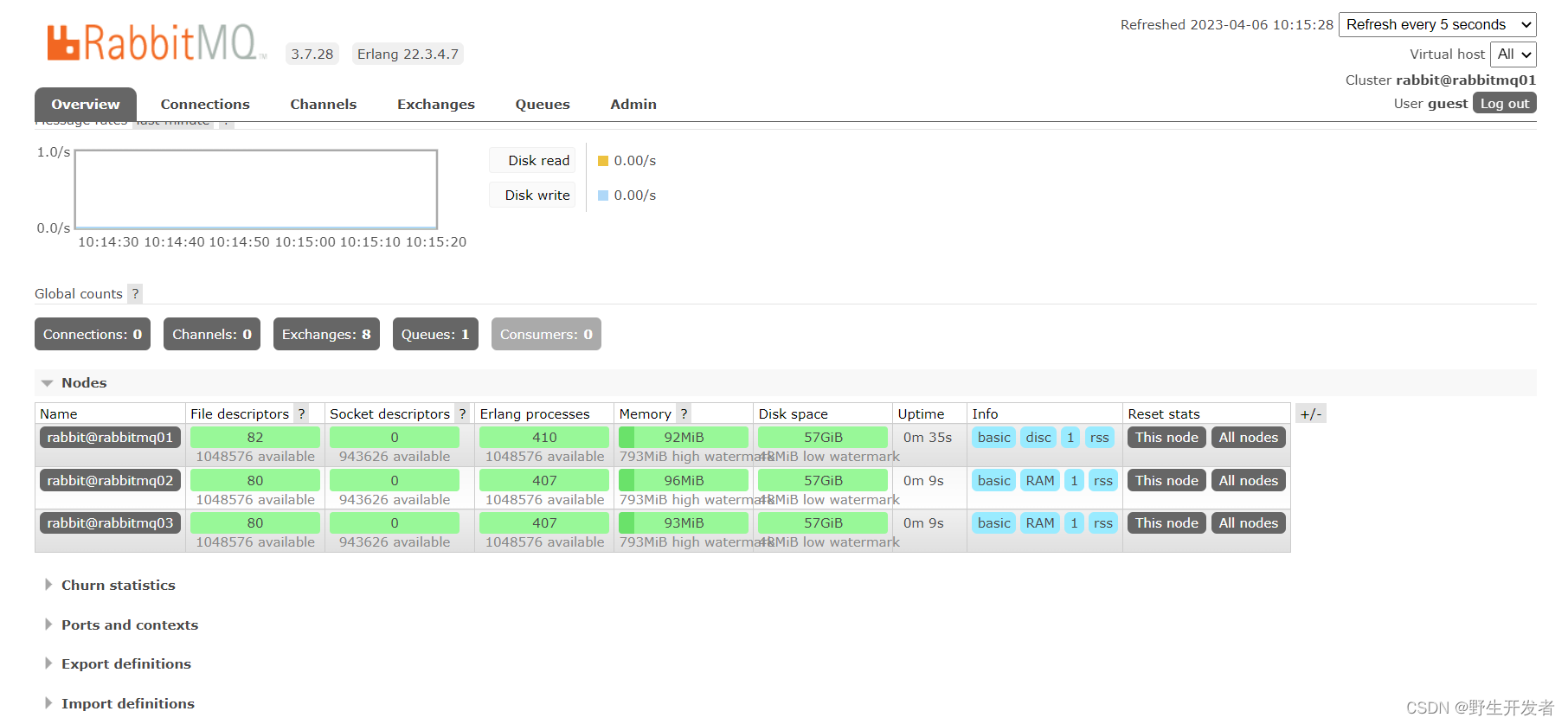Click the Erlang processes column header
1568x724 pixels.
[x=544, y=414]
